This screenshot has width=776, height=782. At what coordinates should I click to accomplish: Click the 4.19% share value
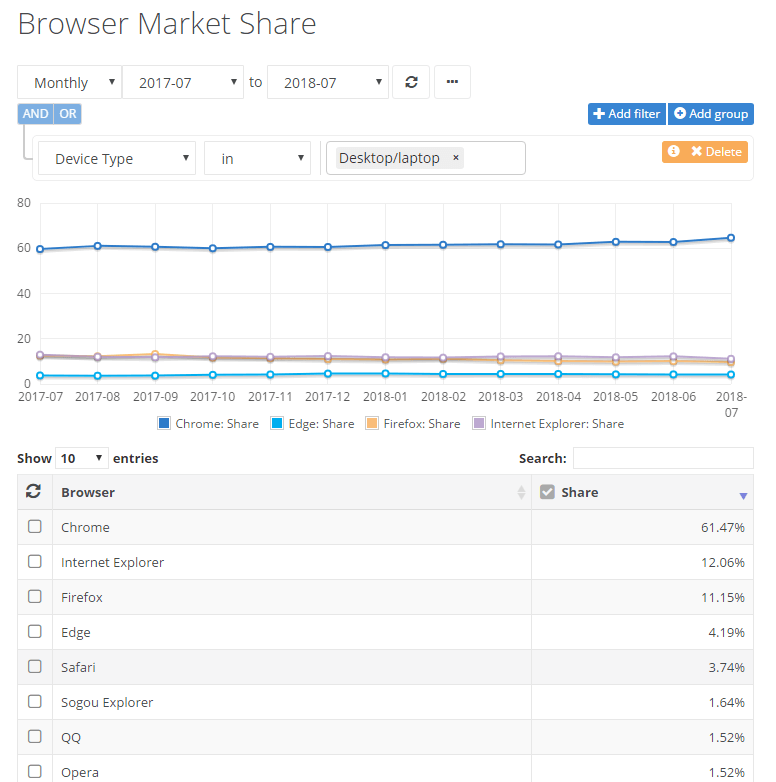tap(726, 632)
